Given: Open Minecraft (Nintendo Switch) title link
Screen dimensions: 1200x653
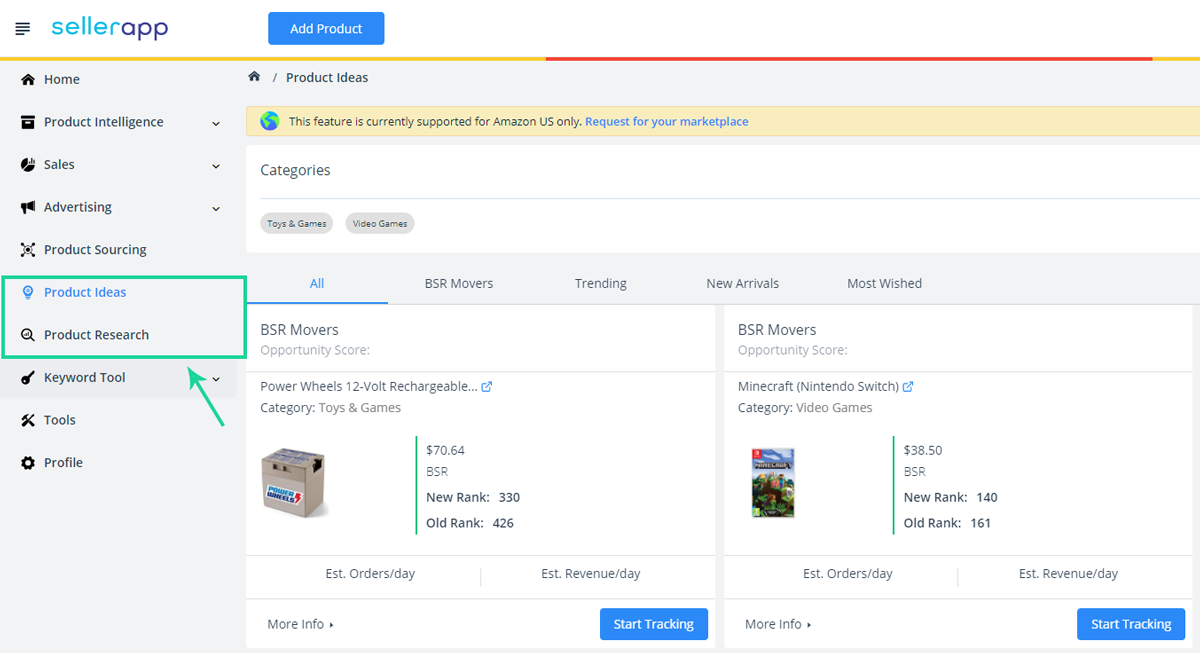Looking at the screenshot, I should (x=818, y=386).
